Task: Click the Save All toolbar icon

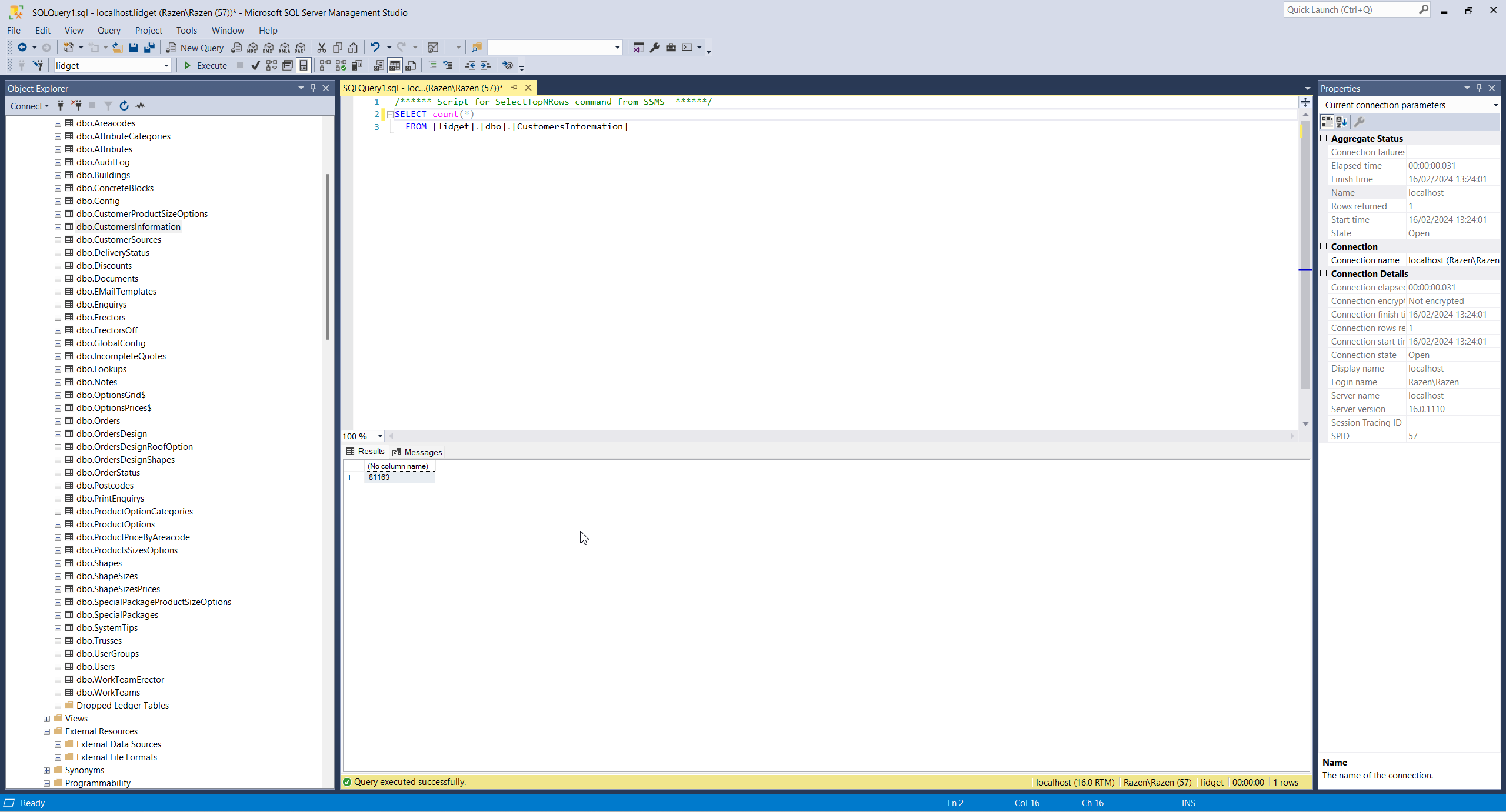Action: 149,48
